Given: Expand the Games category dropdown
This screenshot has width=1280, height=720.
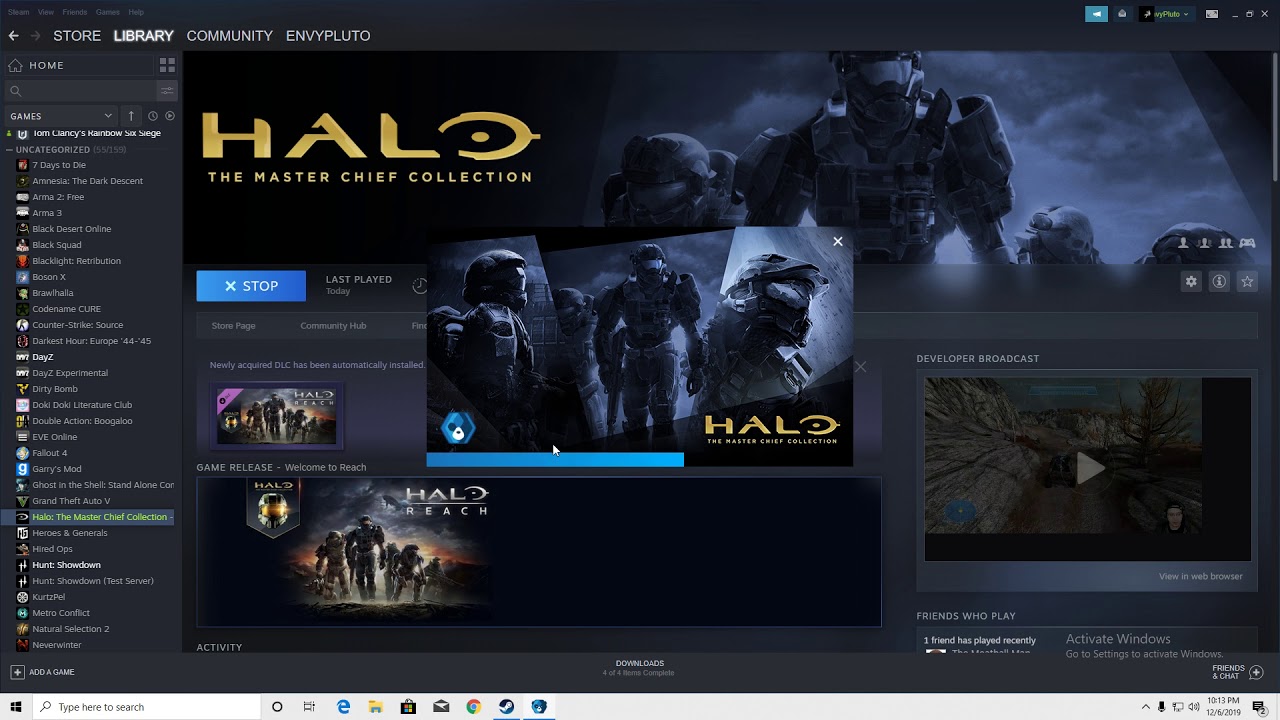Looking at the screenshot, I should coord(61,116).
